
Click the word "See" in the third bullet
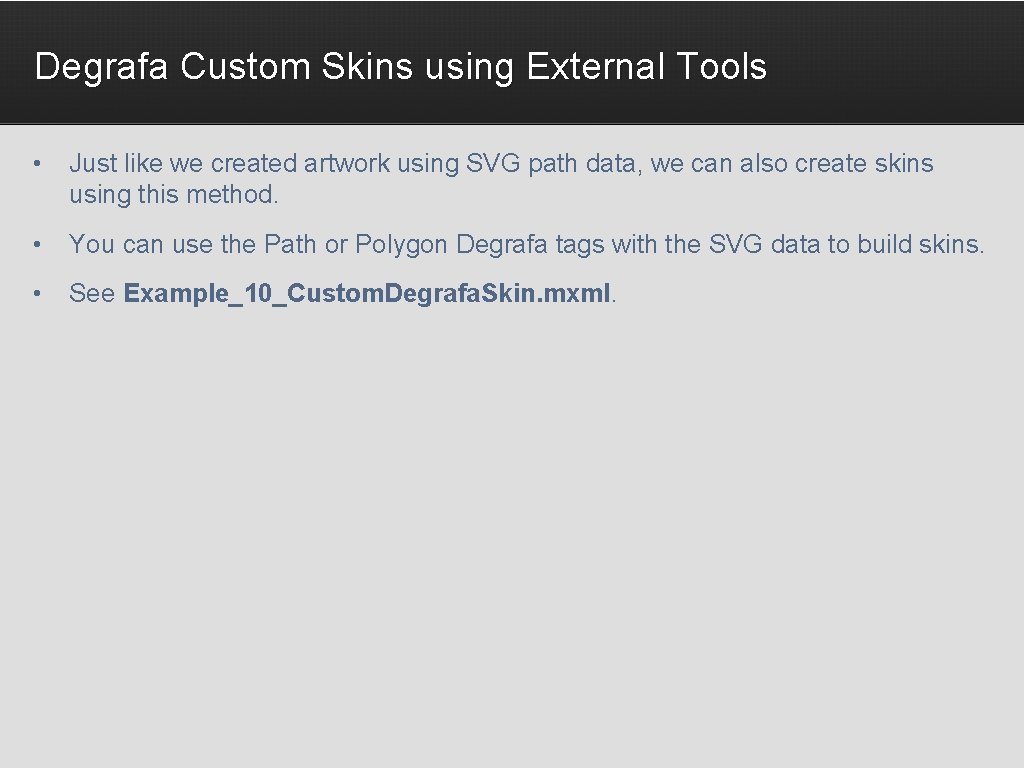click(92, 293)
